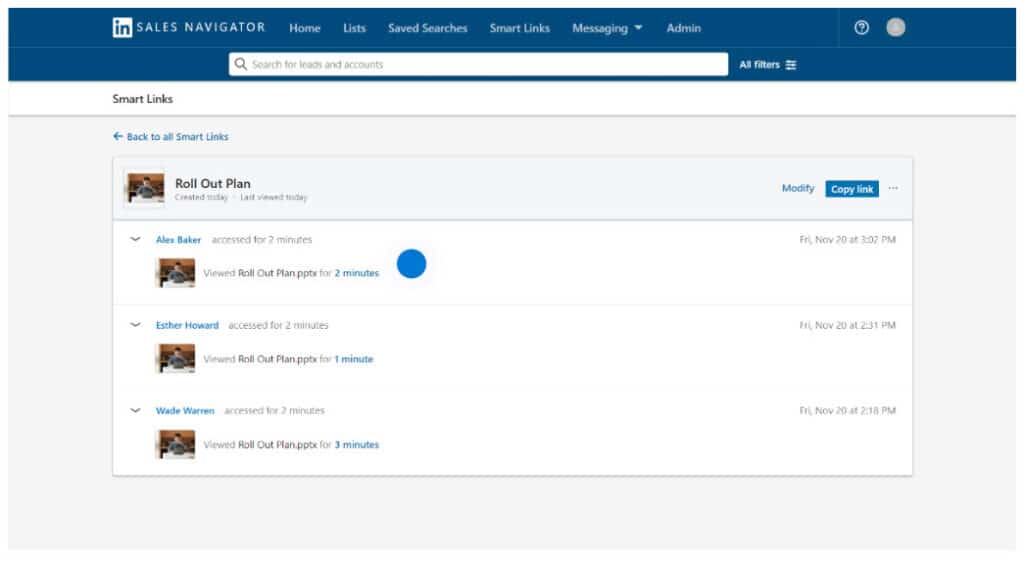This screenshot has width=1024, height=561.
Task: Click the Smart Links page heading
Action: [142, 99]
